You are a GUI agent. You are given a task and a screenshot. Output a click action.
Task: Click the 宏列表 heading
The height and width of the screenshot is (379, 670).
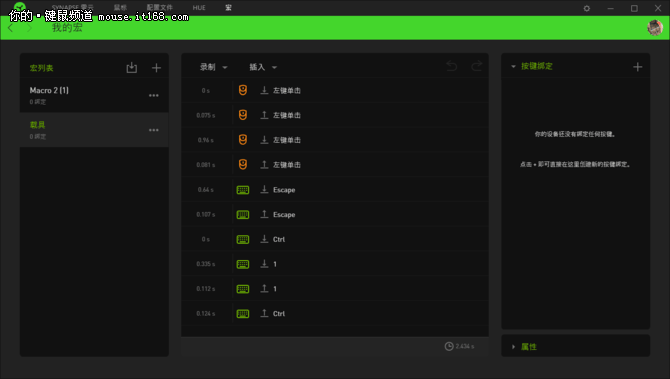tap(41, 68)
